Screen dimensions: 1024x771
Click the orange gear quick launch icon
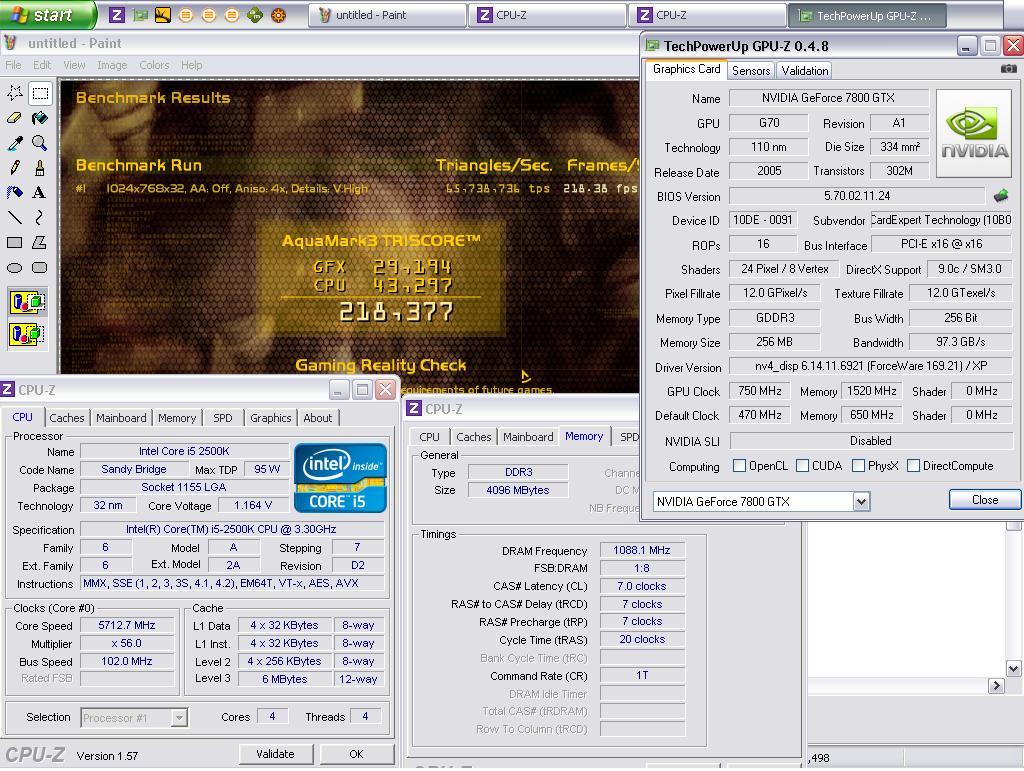[278, 14]
